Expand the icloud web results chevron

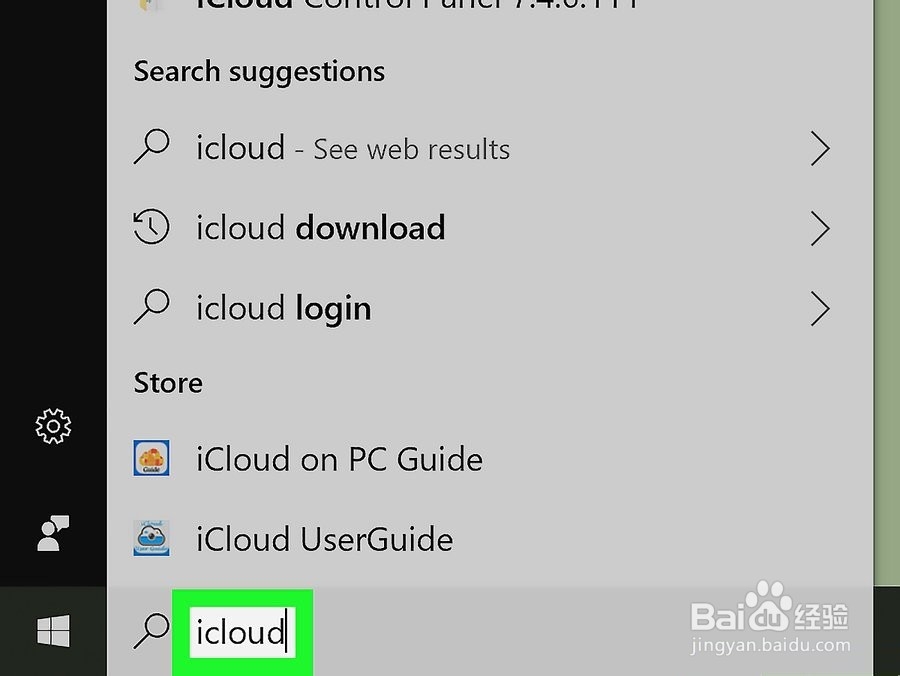pyautogui.click(x=820, y=149)
